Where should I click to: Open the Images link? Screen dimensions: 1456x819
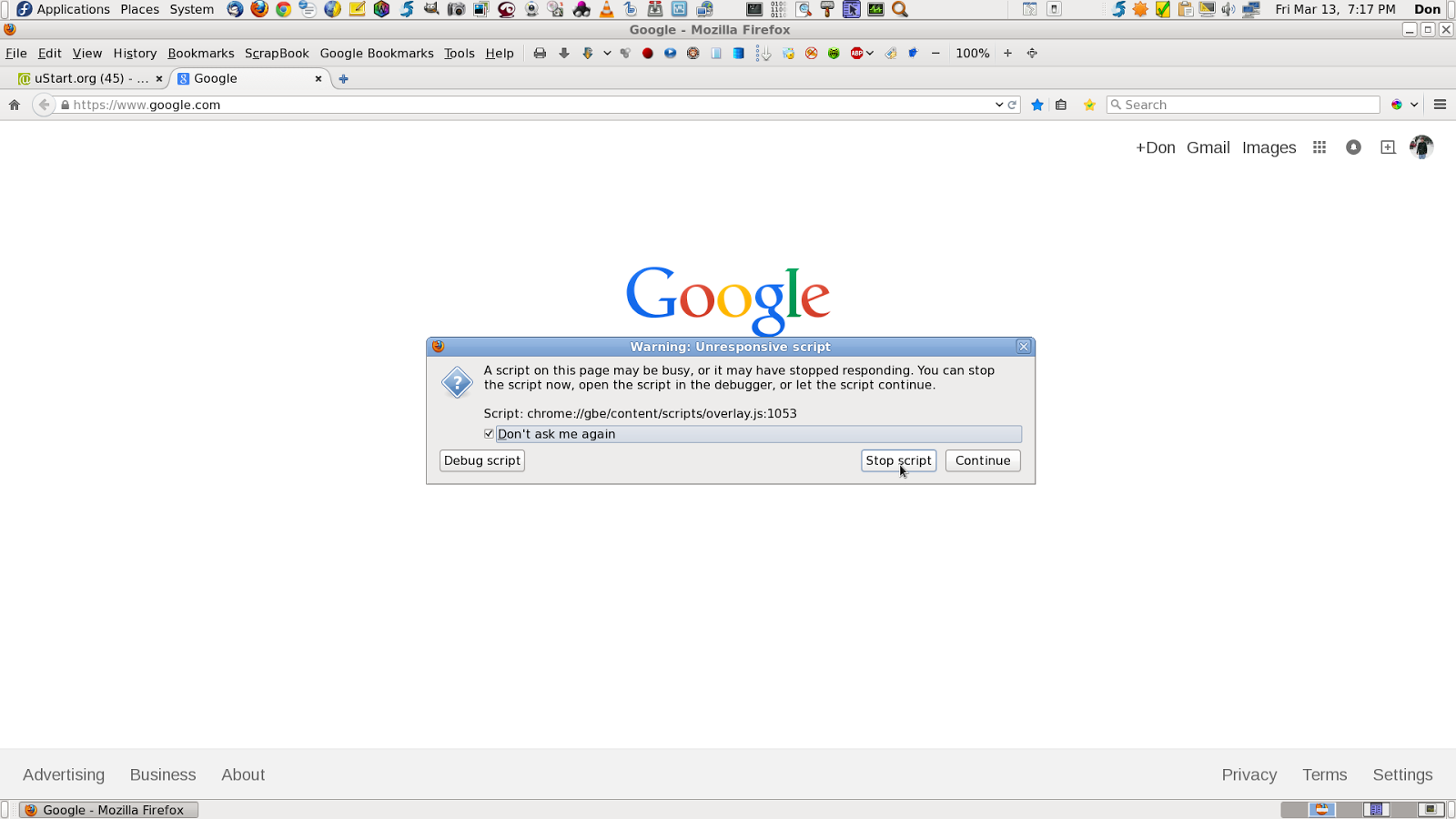tap(1269, 147)
